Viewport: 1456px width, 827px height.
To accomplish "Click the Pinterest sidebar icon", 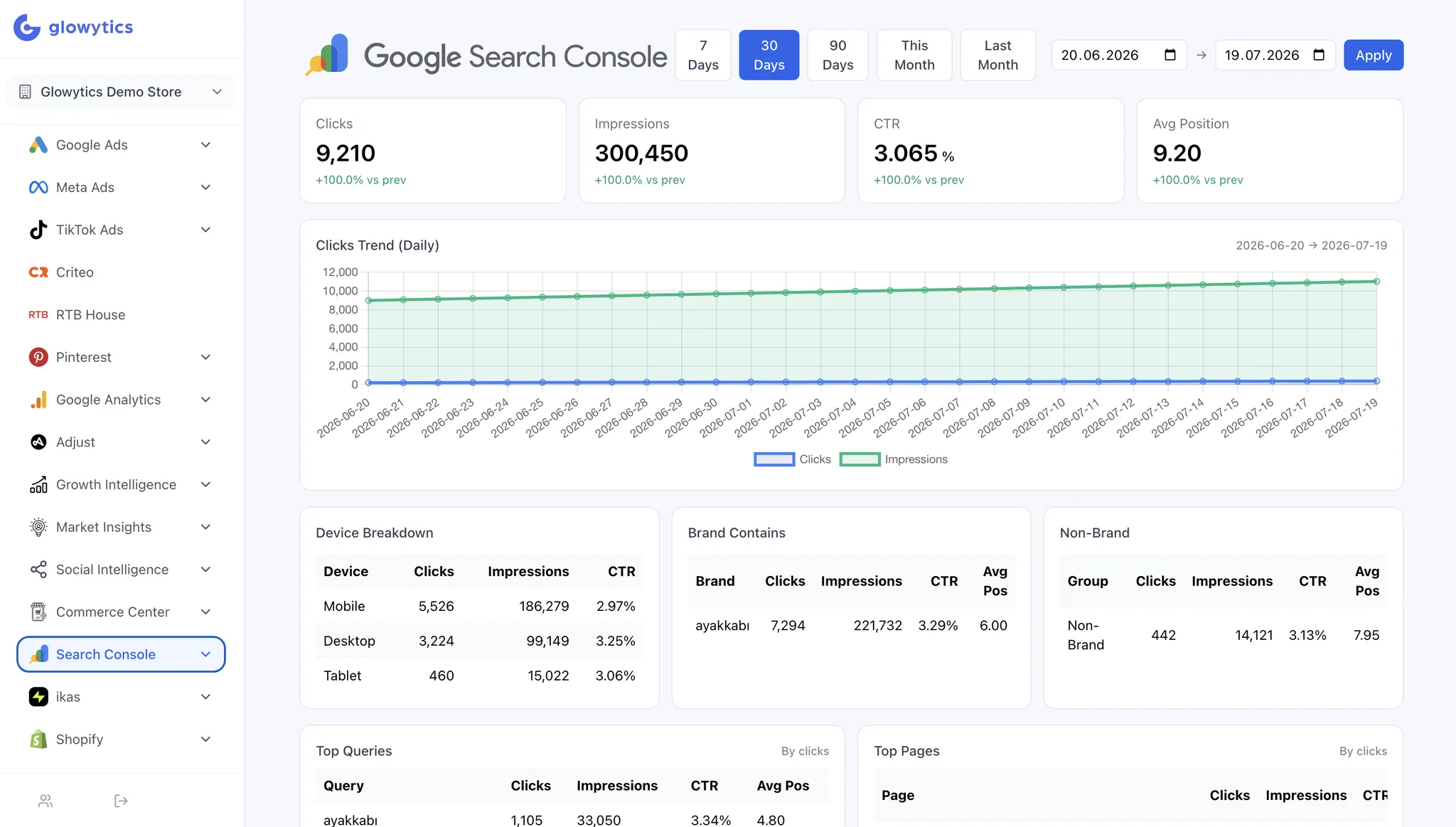I will point(38,357).
